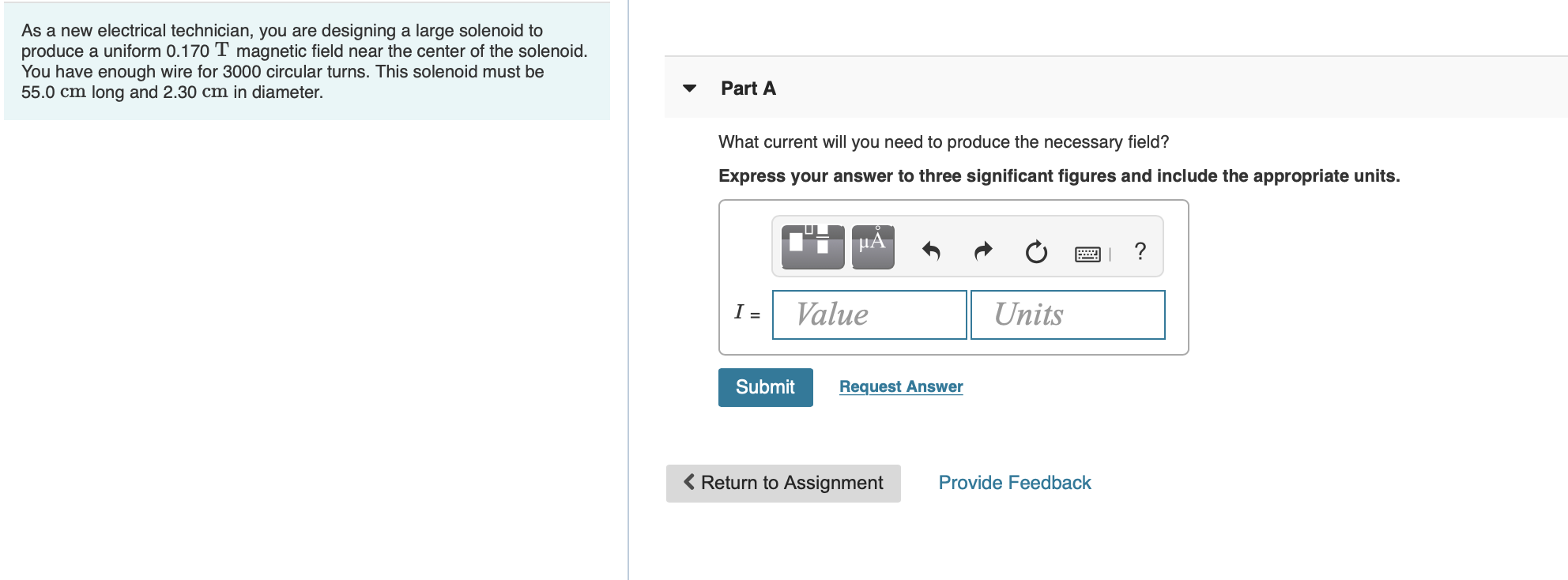
Task: Click the Value input field
Action: coord(869,314)
